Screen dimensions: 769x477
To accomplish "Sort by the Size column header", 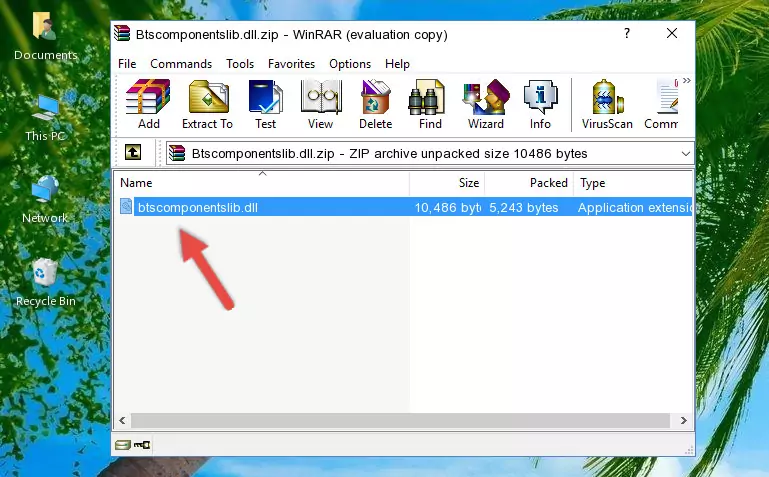I will [x=447, y=183].
